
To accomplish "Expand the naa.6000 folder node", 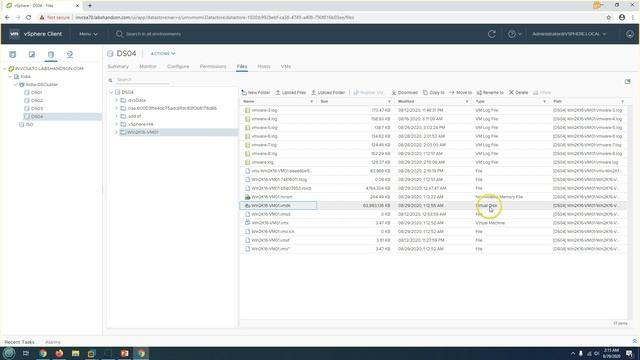I will (x=116, y=108).
